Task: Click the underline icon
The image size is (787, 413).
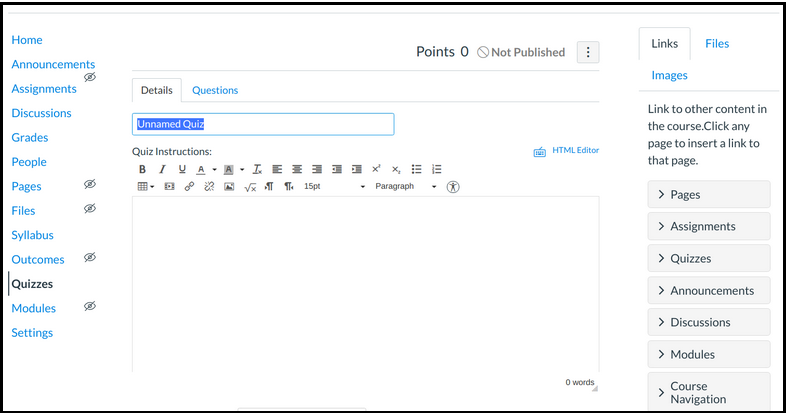Action: (x=182, y=169)
